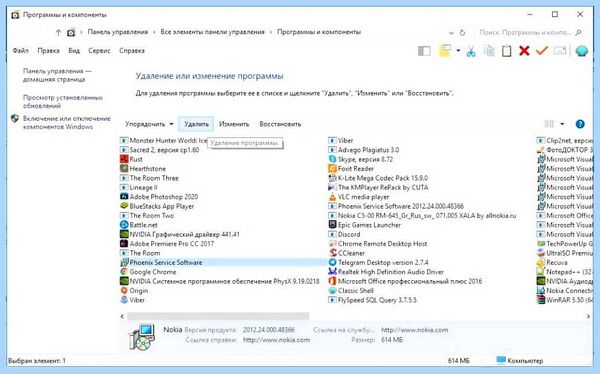600x374 pixels.
Task: Click Все элементы панели управления breadcrumb
Action: pyautogui.click(x=212, y=32)
